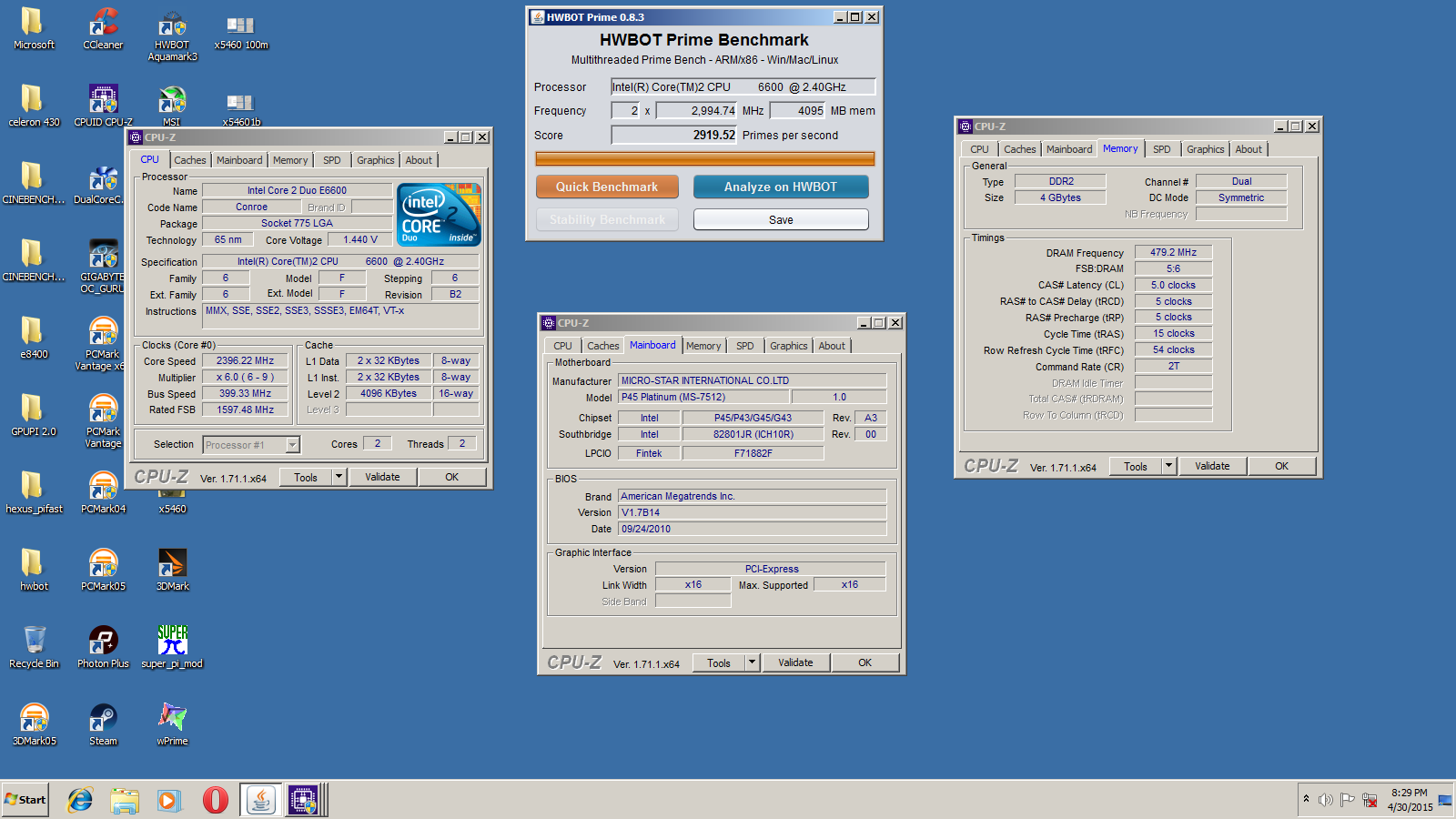Select the Core Voltage value 1.440 V
1456x819 pixels.
pyautogui.click(x=360, y=240)
